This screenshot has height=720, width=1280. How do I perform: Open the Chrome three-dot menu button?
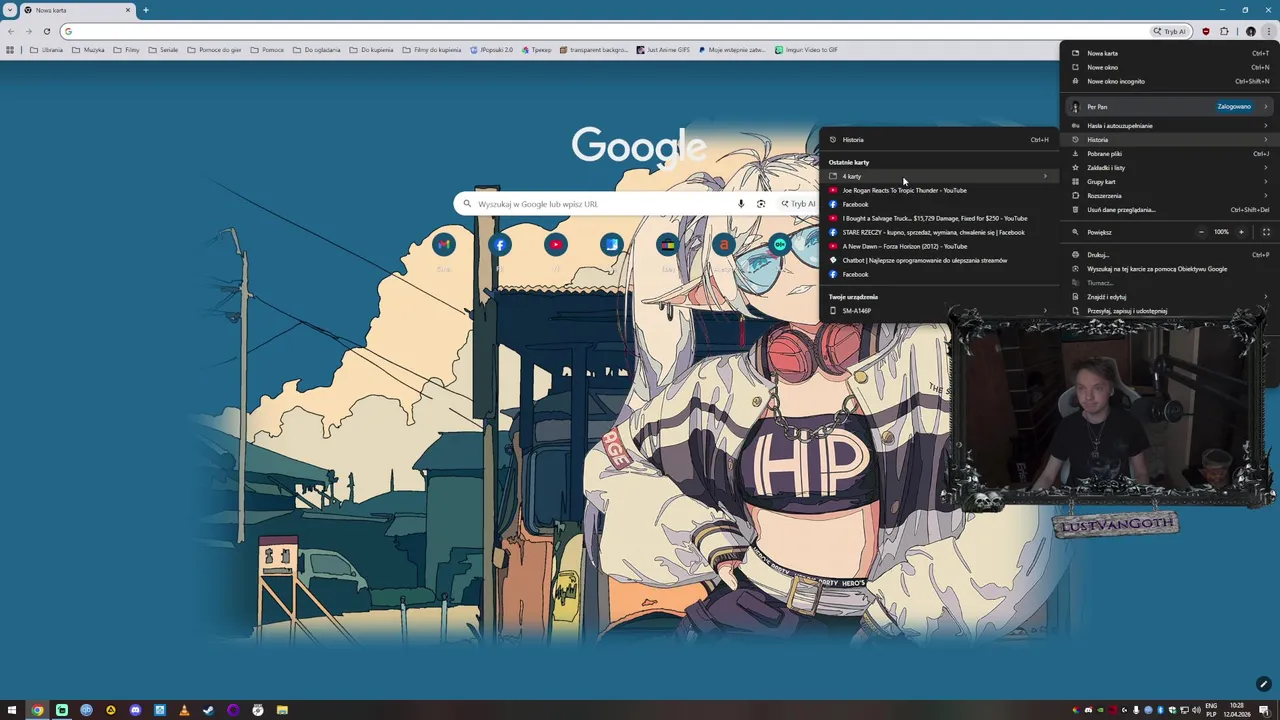pos(1268,31)
